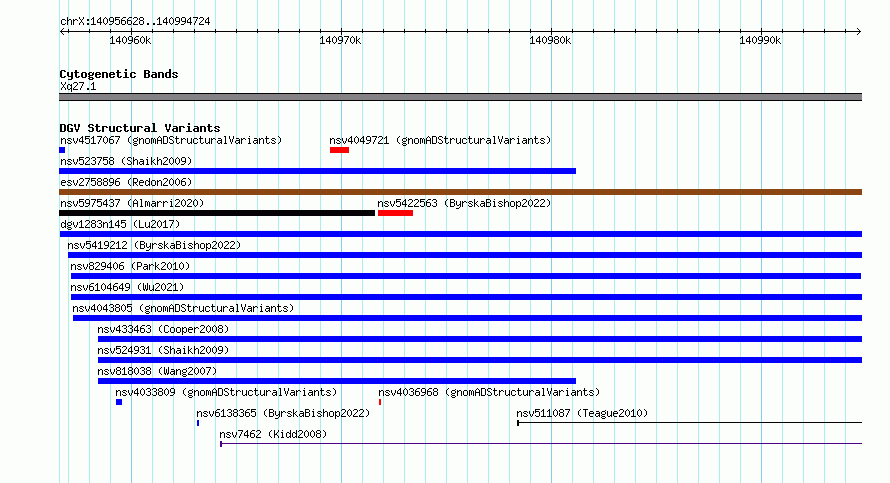Image resolution: width=890 pixels, height=483 pixels.
Task: Click the chrX:140956628..140994724 region label
Action: (x=135, y=21)
